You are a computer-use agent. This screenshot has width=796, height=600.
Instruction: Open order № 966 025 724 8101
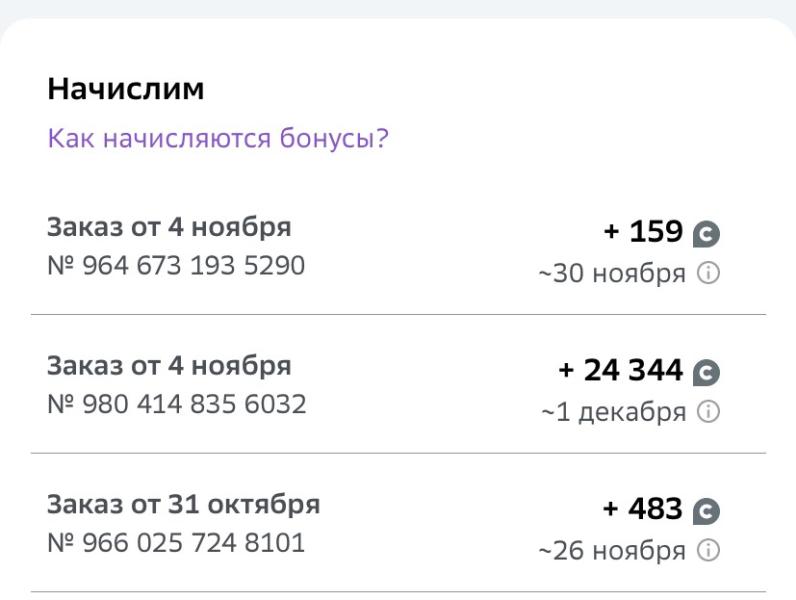coord(176,543)
